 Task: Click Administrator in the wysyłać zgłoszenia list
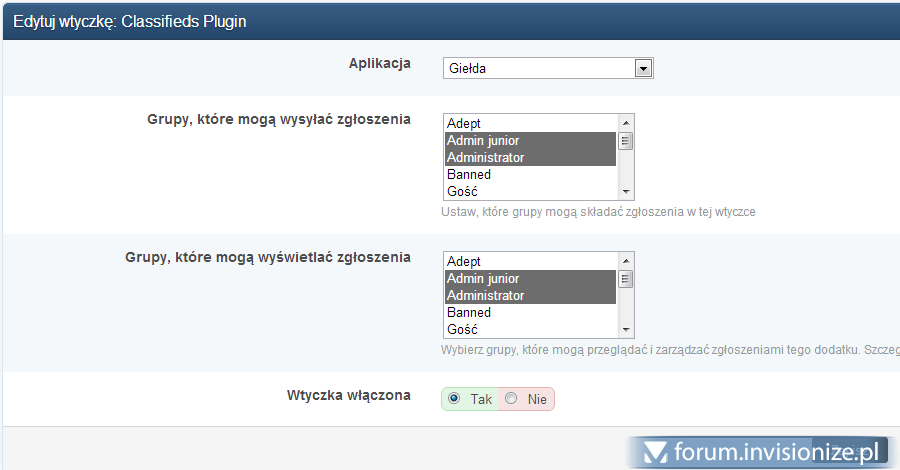coord(530,157)
